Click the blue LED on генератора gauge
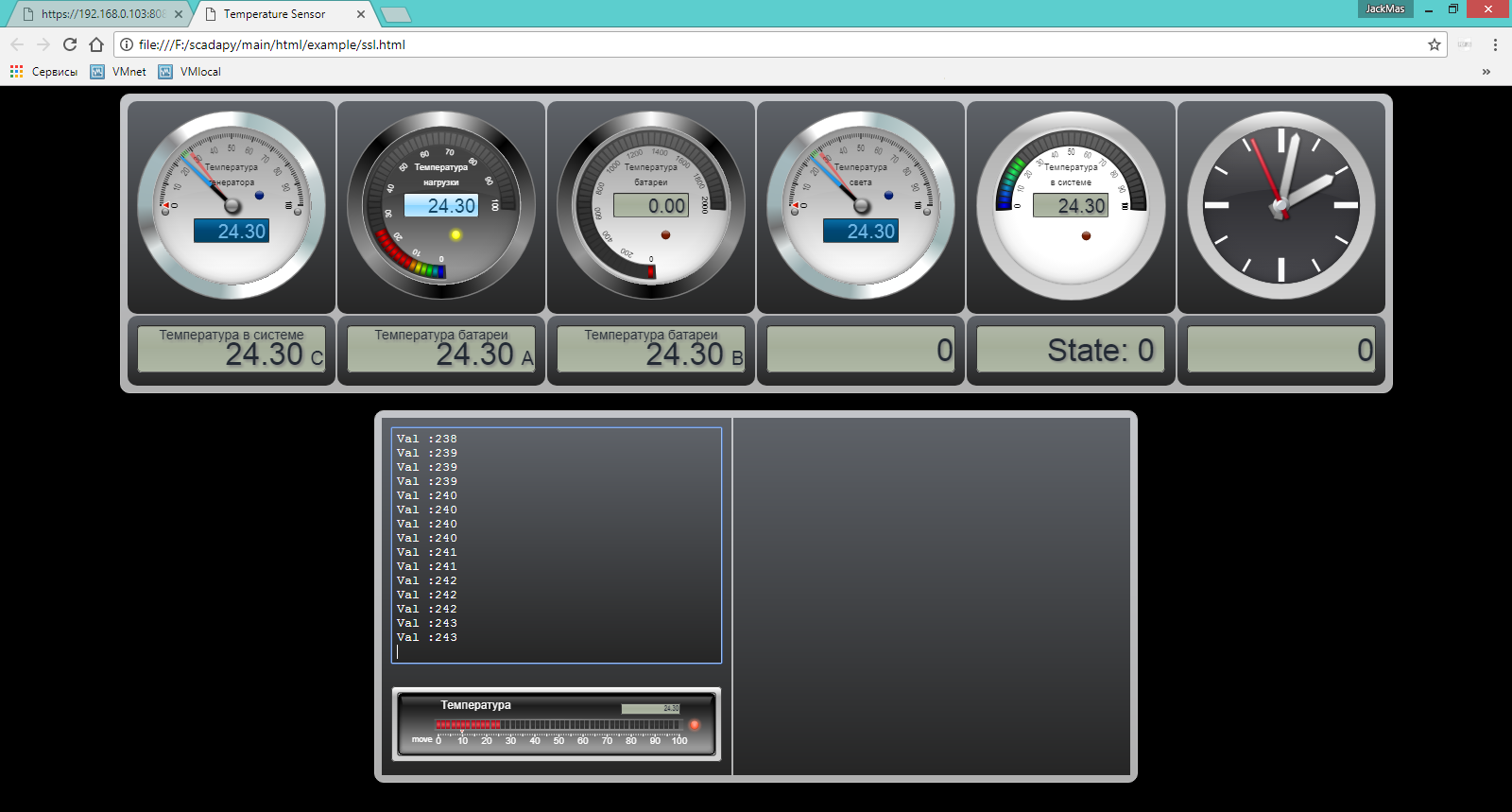This screenshot has height=812, width=1512. click(260, 196)
